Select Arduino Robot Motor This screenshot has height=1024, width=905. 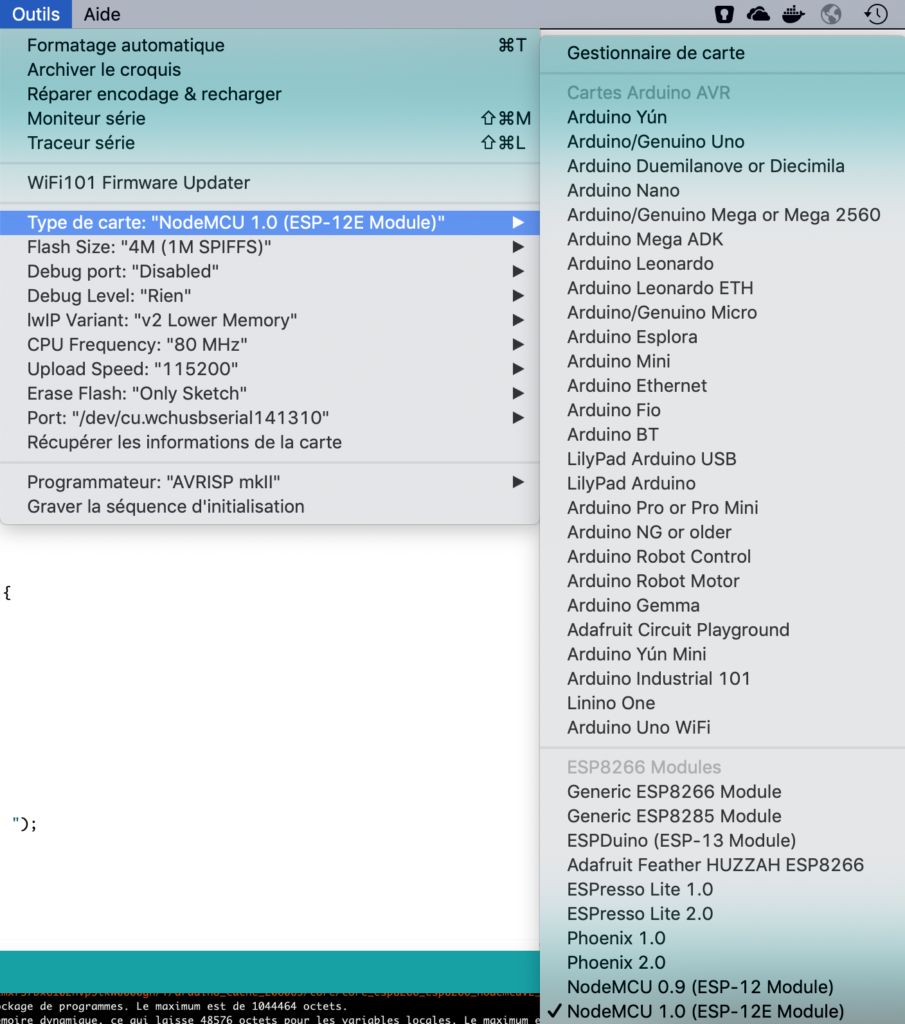pos(722,581)
